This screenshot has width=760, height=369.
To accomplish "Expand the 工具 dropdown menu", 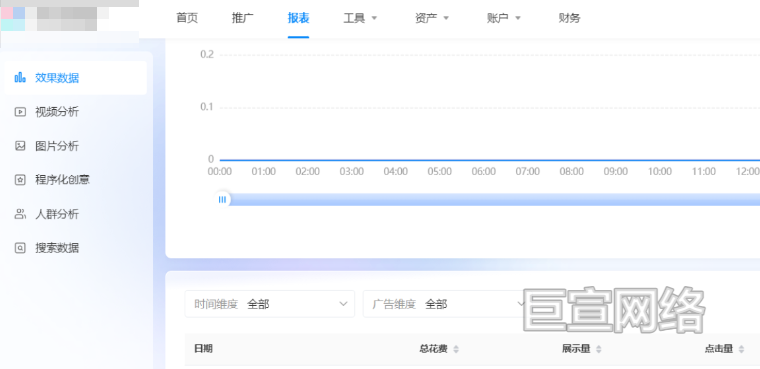I will pos(360,18).
